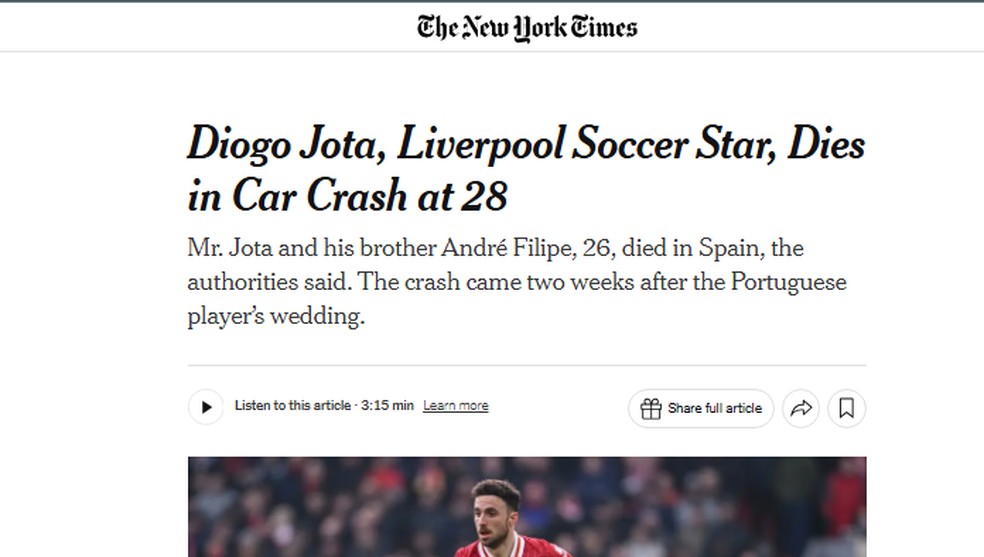984x557 pixels.
Task: Click the gift box icon
Action: pos(650,408)
